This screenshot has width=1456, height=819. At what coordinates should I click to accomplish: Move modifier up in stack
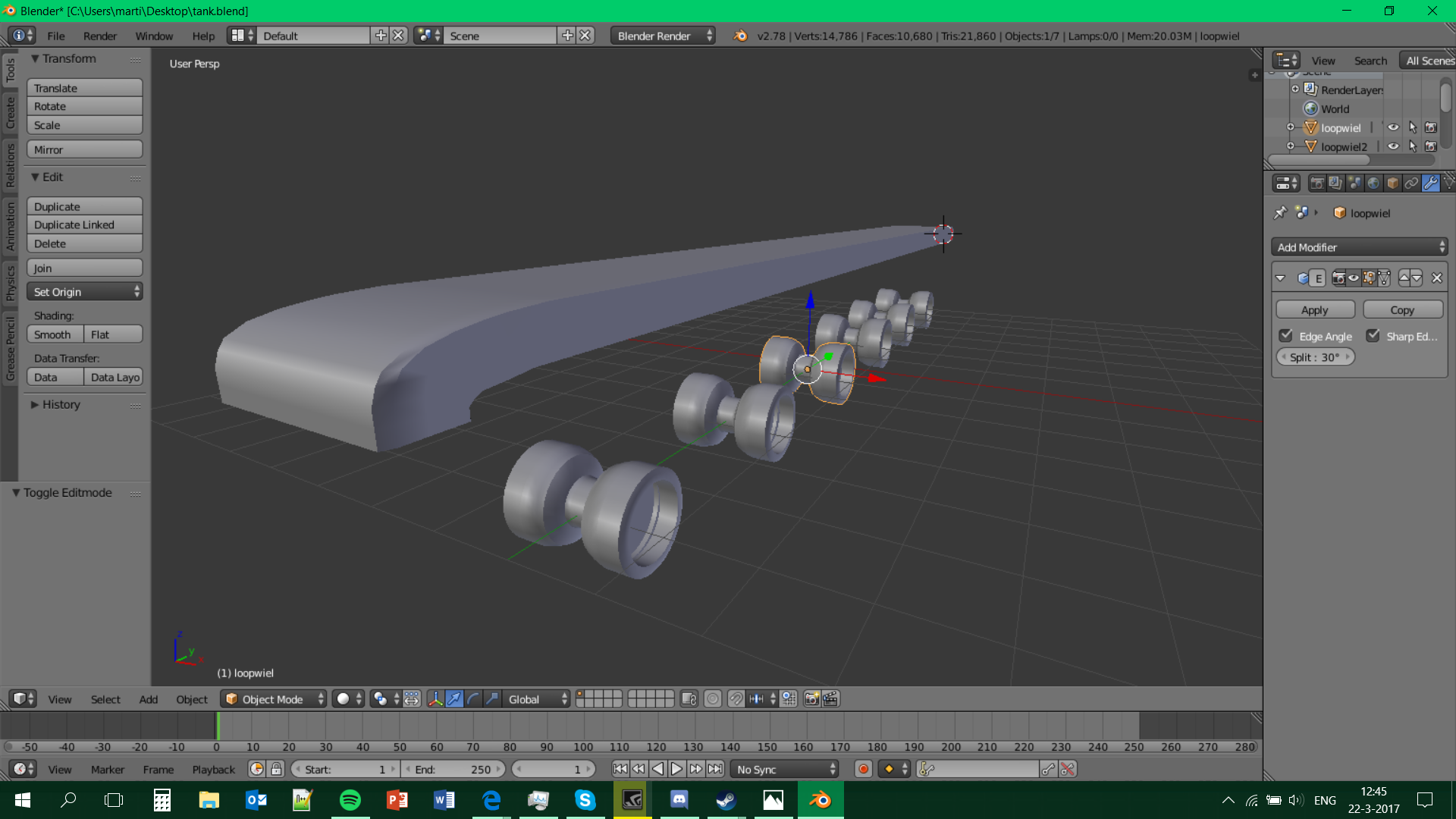click(1404, 278)
